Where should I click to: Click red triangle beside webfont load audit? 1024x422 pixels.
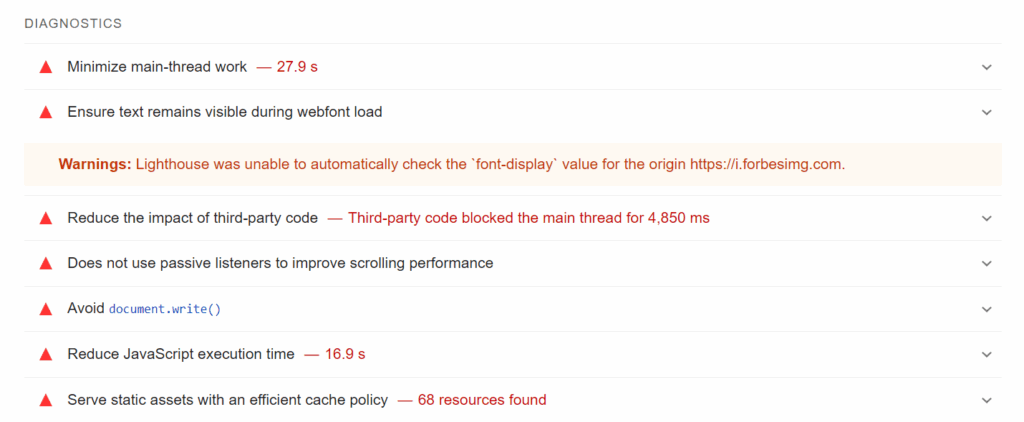(x=45, y=112)
